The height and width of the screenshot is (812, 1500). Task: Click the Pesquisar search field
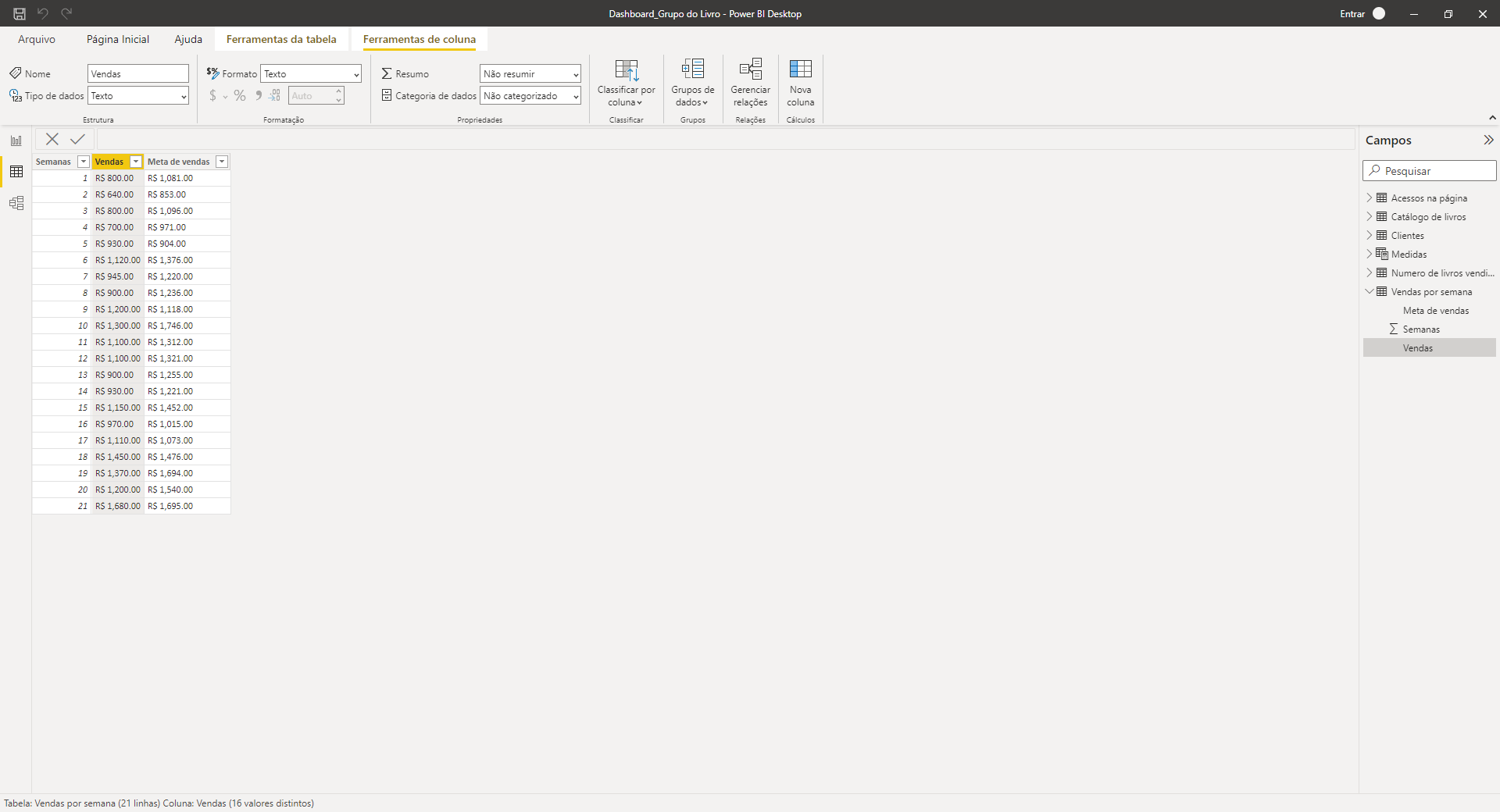pos(1430,170)
